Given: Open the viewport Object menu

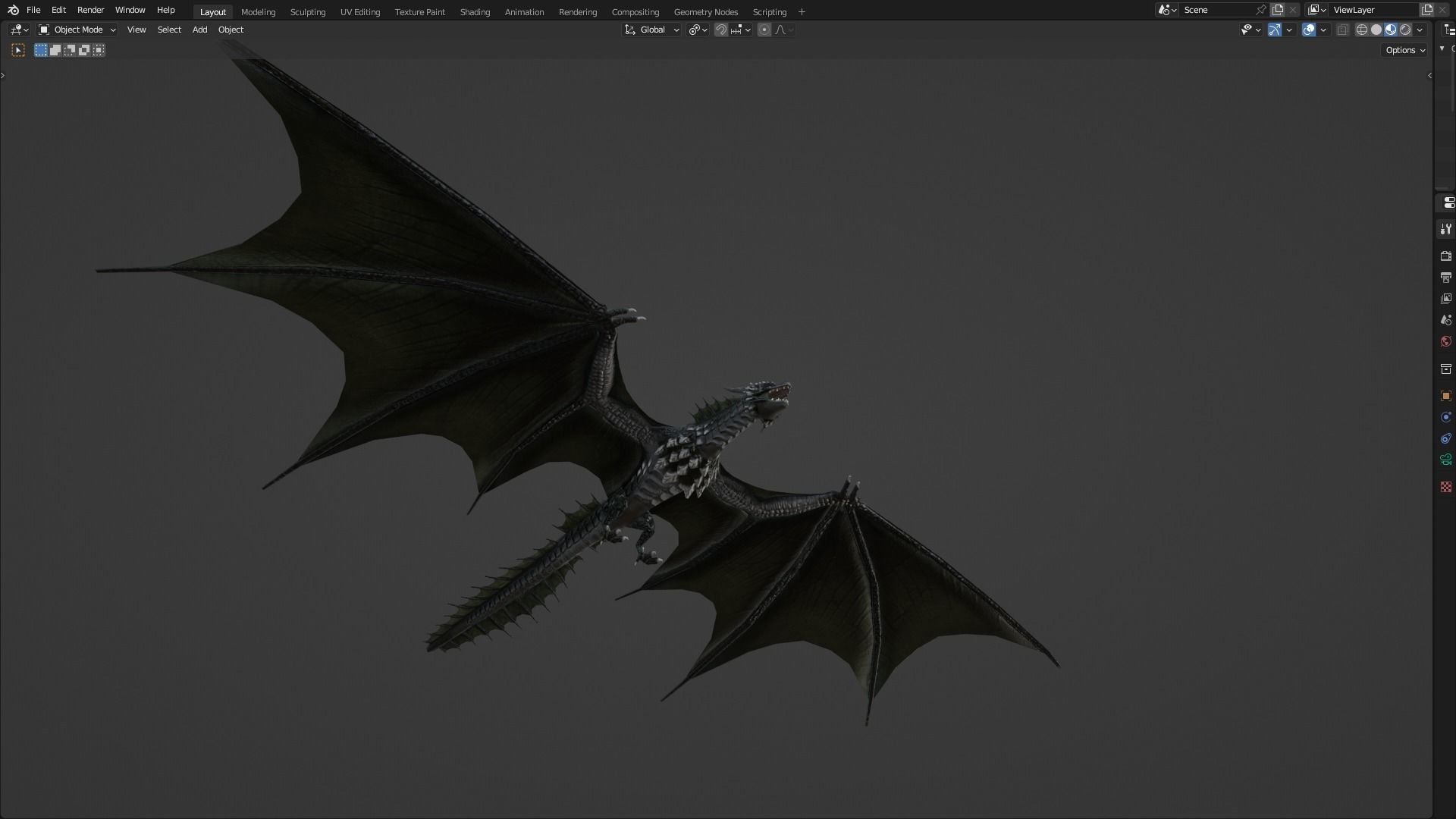Looking at the screenshot, I should (231, 30).
